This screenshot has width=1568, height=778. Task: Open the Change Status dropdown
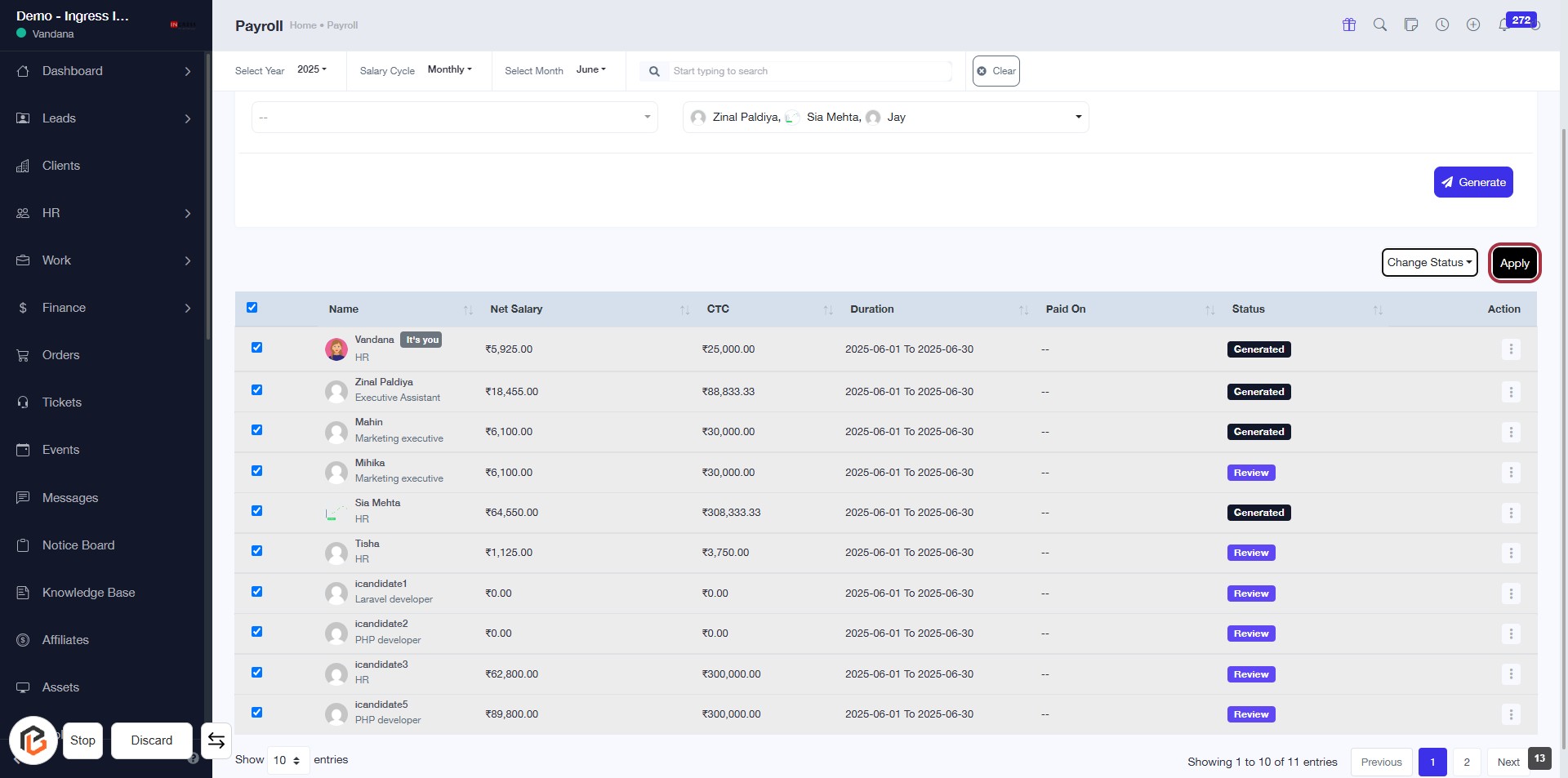click(x=1428, y=263)
